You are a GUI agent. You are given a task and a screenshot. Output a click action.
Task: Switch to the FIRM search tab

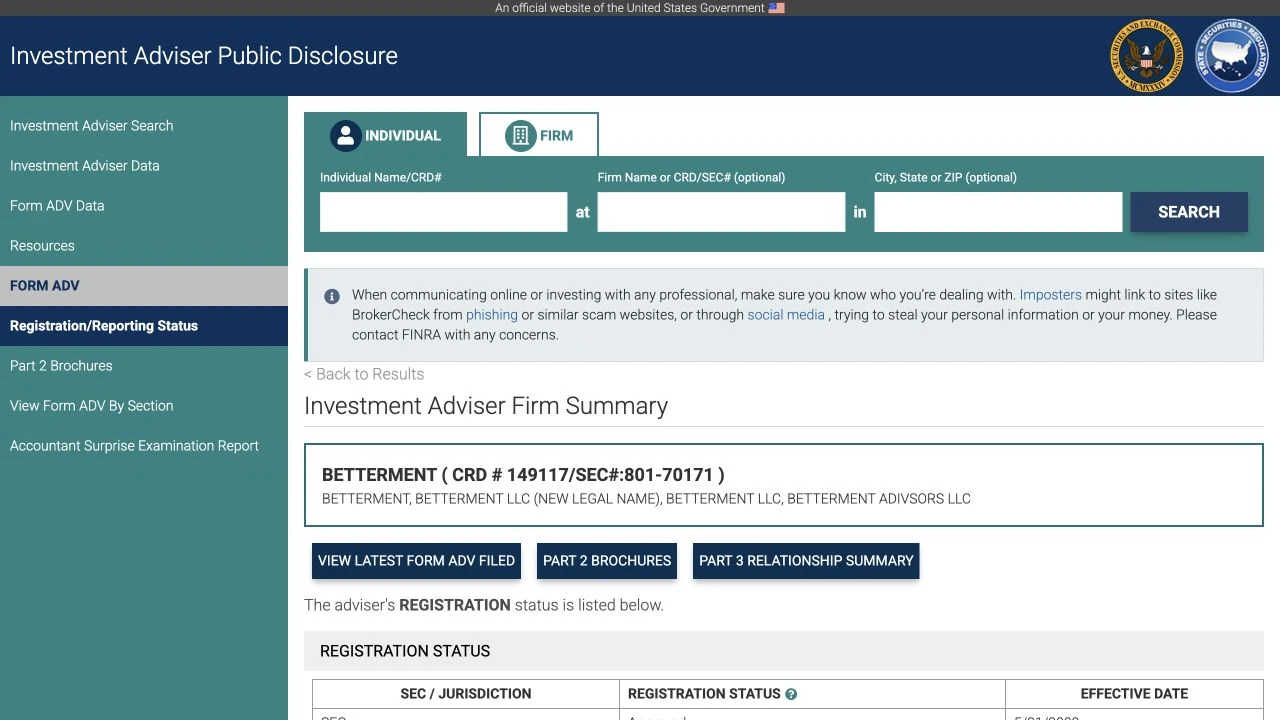[x=539, y=135]
